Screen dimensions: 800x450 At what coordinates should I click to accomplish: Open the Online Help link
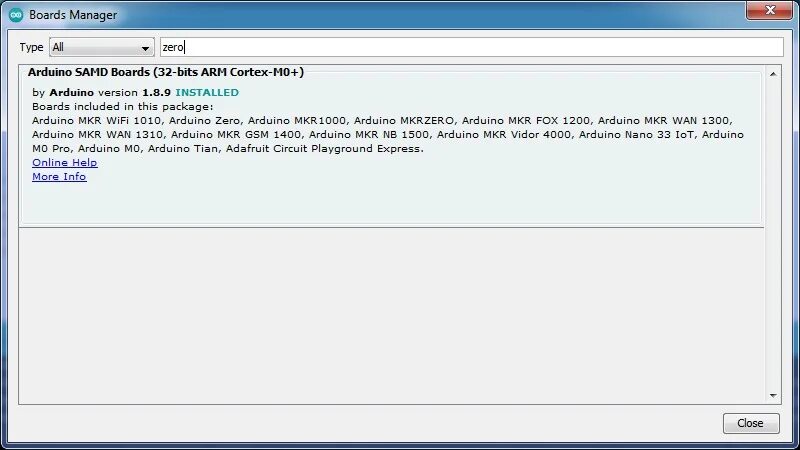click(x=64, y=162)
